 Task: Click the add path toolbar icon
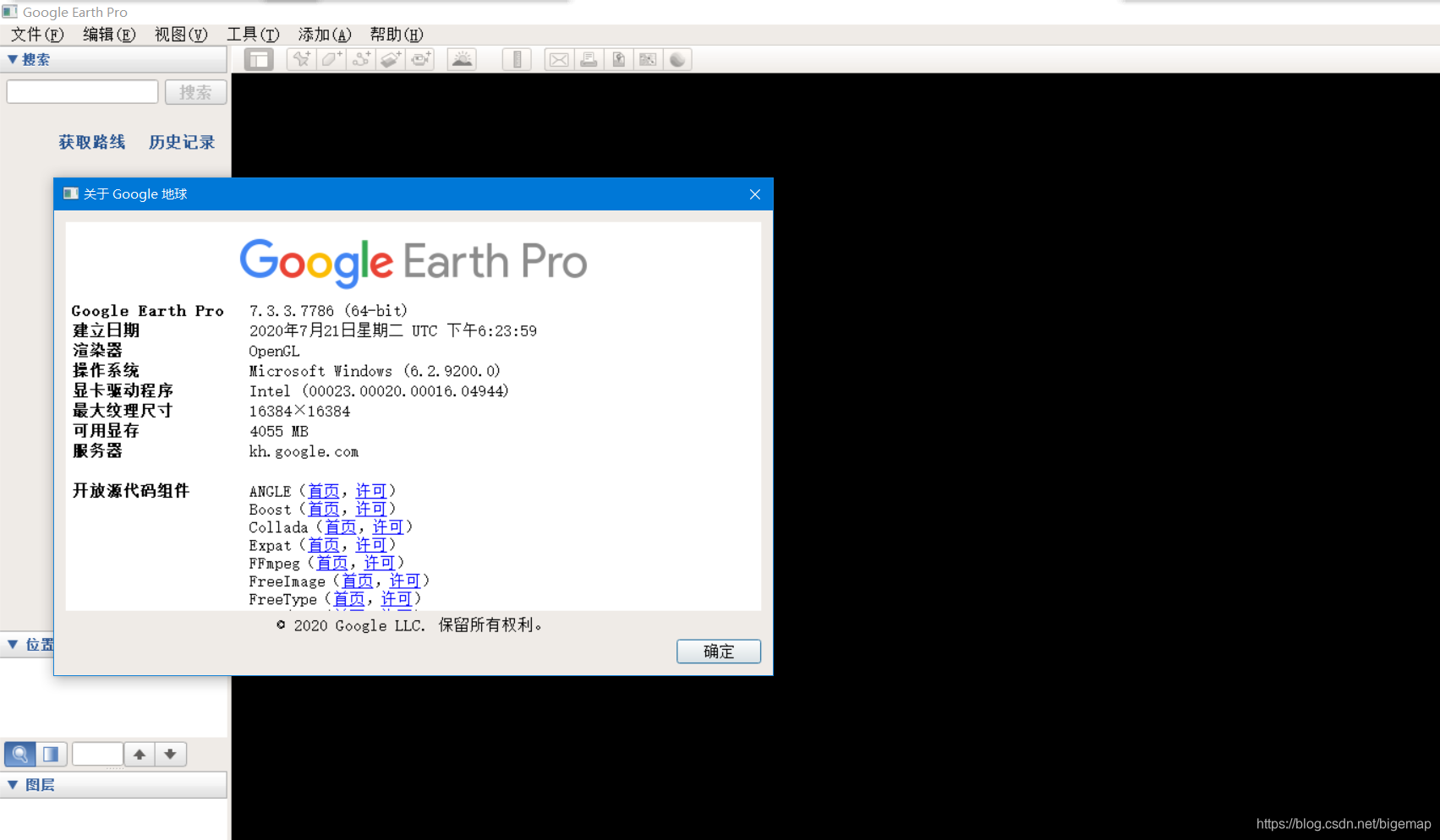pyautogui.click(x=361, y=59)
